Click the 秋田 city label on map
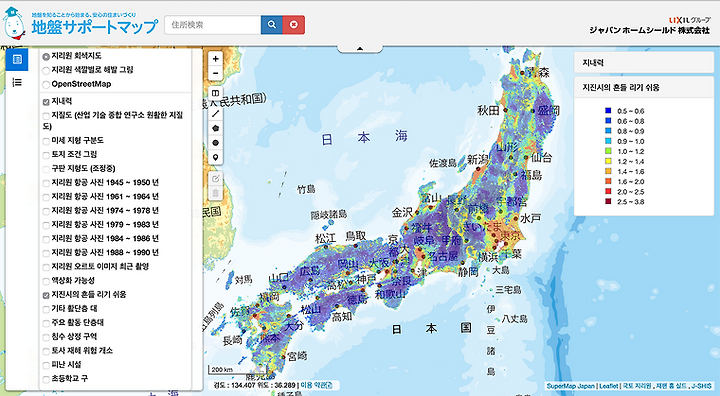Screen dimensions: 720x396 click(x=488, y=110)
